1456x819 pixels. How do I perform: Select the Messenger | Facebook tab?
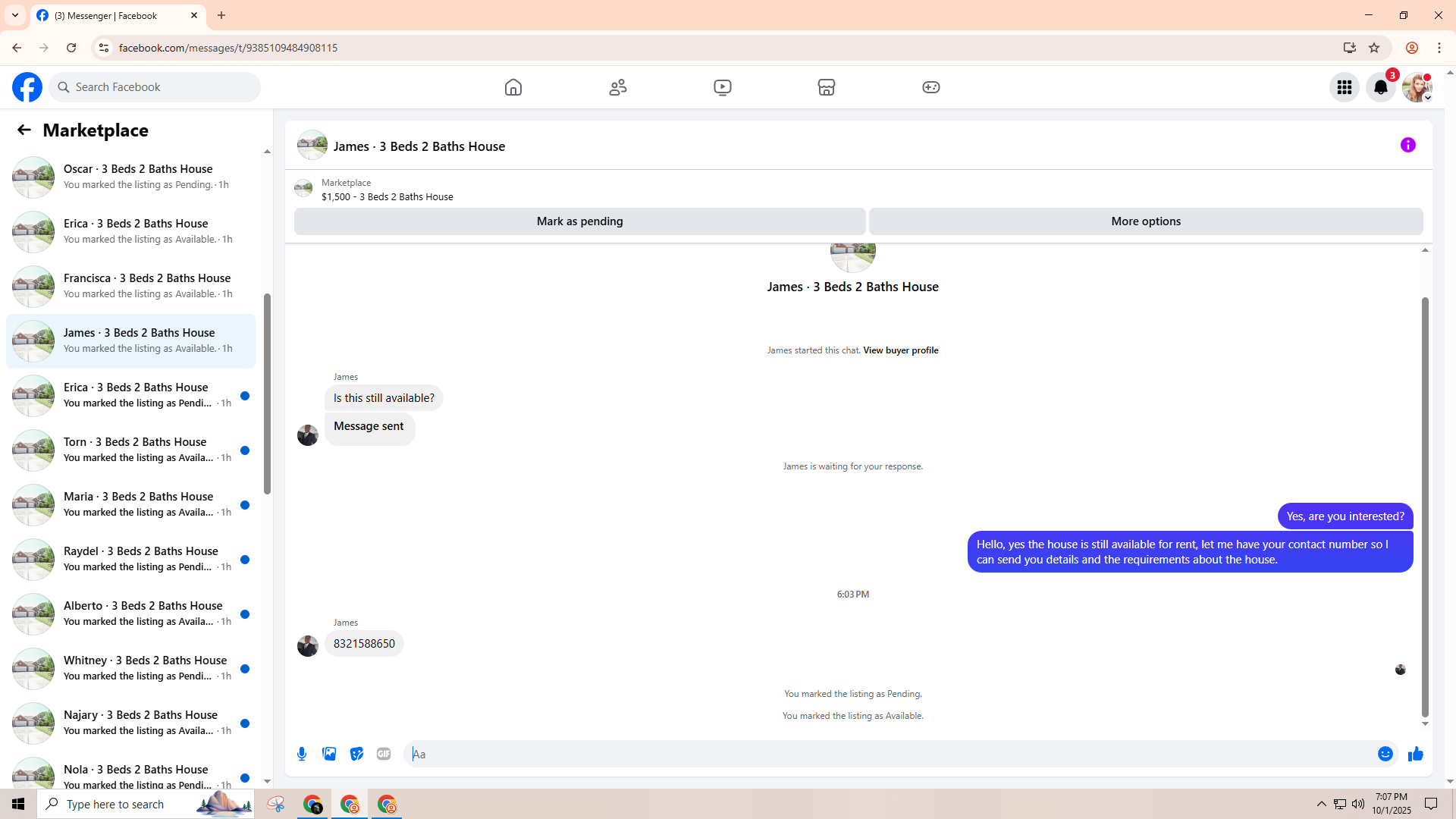point(118,15)
